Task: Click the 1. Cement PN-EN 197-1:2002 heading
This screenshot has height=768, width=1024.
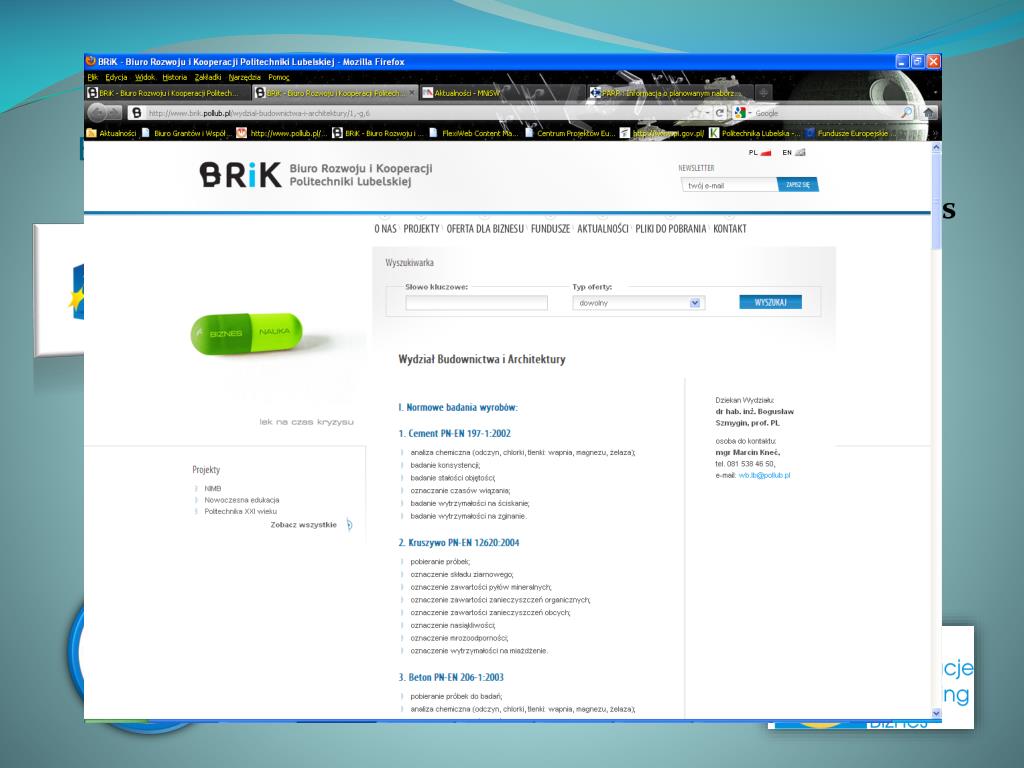Action: tap(455, 433)
